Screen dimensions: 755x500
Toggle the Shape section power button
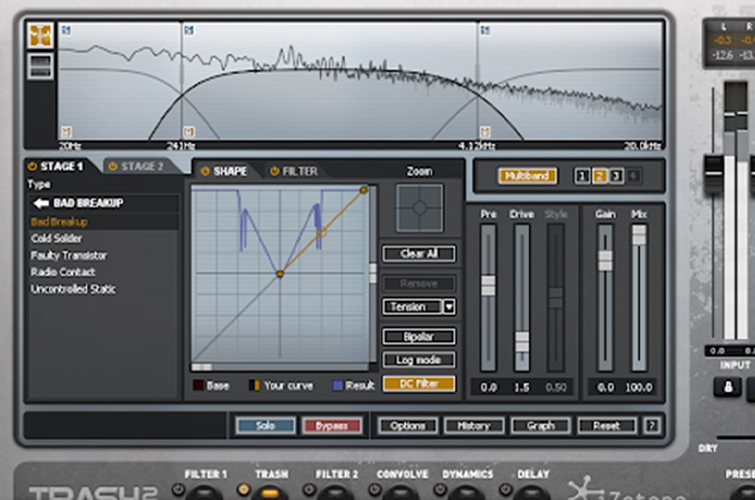click(x=205, y=171)
